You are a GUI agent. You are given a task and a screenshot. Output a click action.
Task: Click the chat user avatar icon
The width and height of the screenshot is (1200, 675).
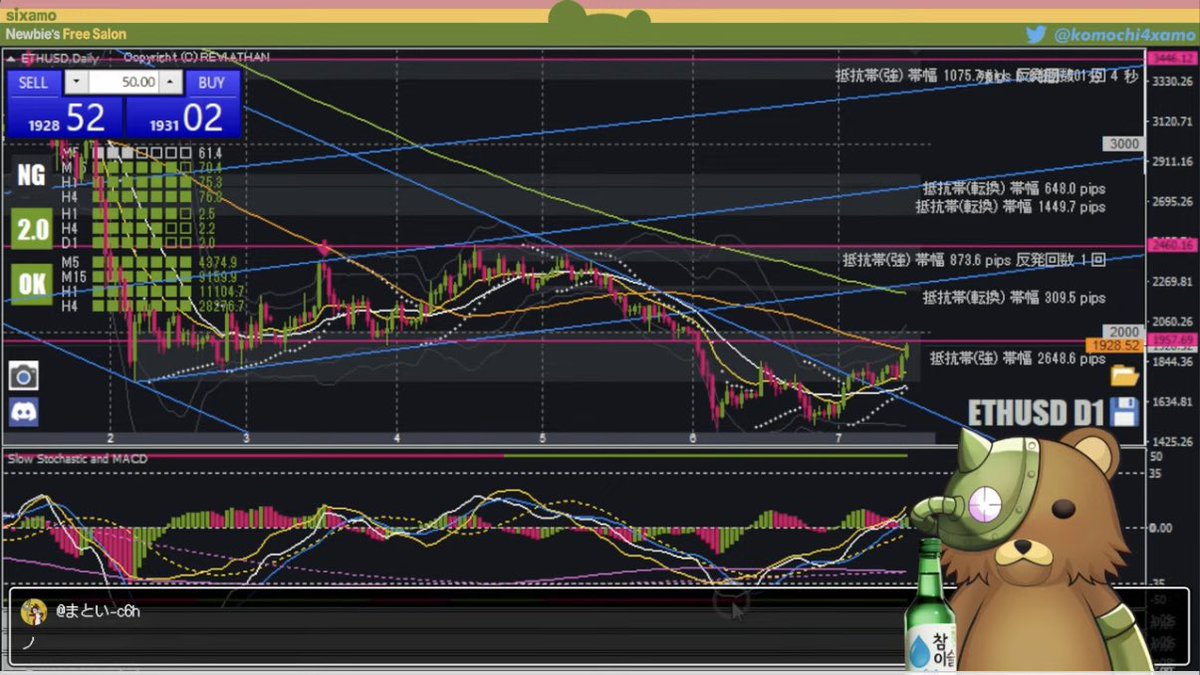[x=34, y=611]
